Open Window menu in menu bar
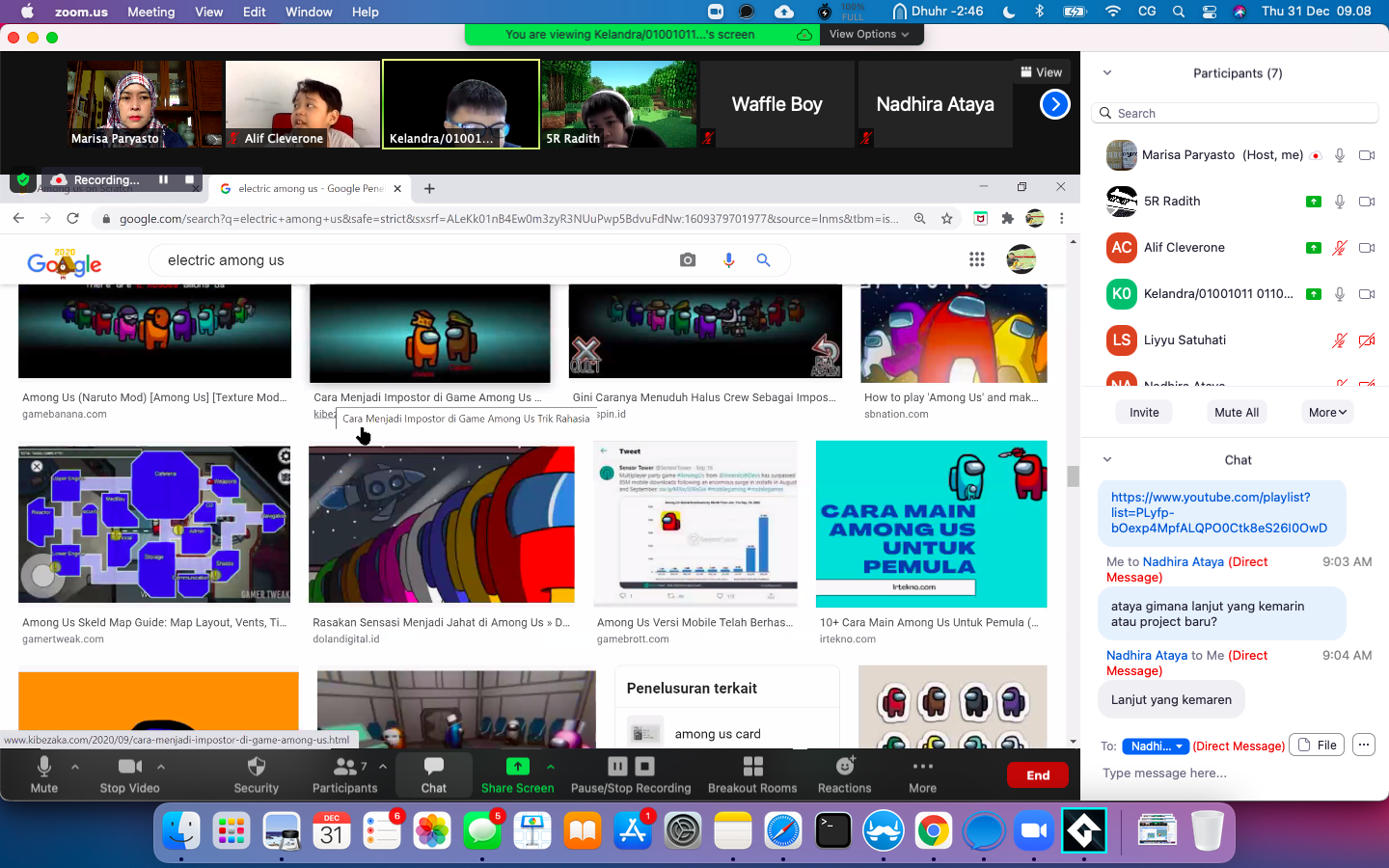1389x868 pixels. 309,12
